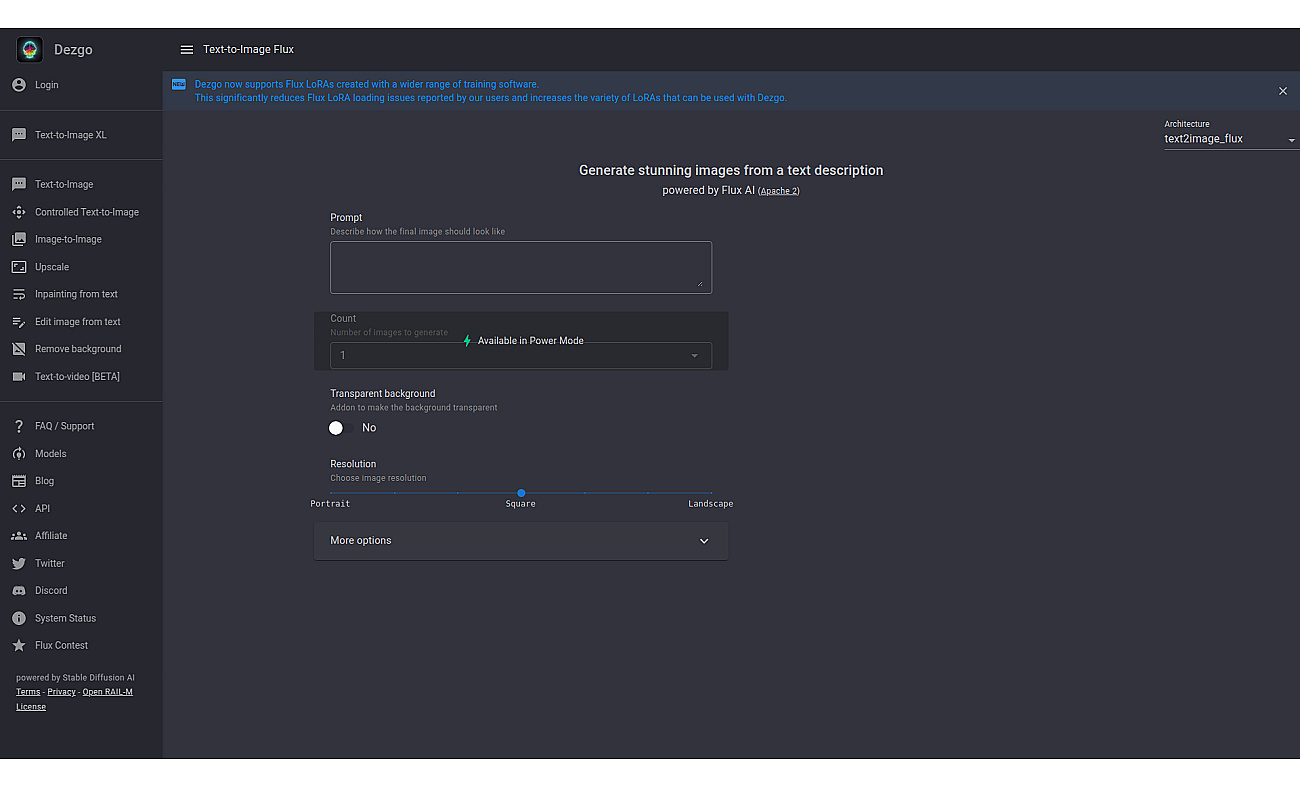Viewport: 1300px width, 788px height.
Task: Click the Text-to-Image sidebar icon
Action: [19, 184]
